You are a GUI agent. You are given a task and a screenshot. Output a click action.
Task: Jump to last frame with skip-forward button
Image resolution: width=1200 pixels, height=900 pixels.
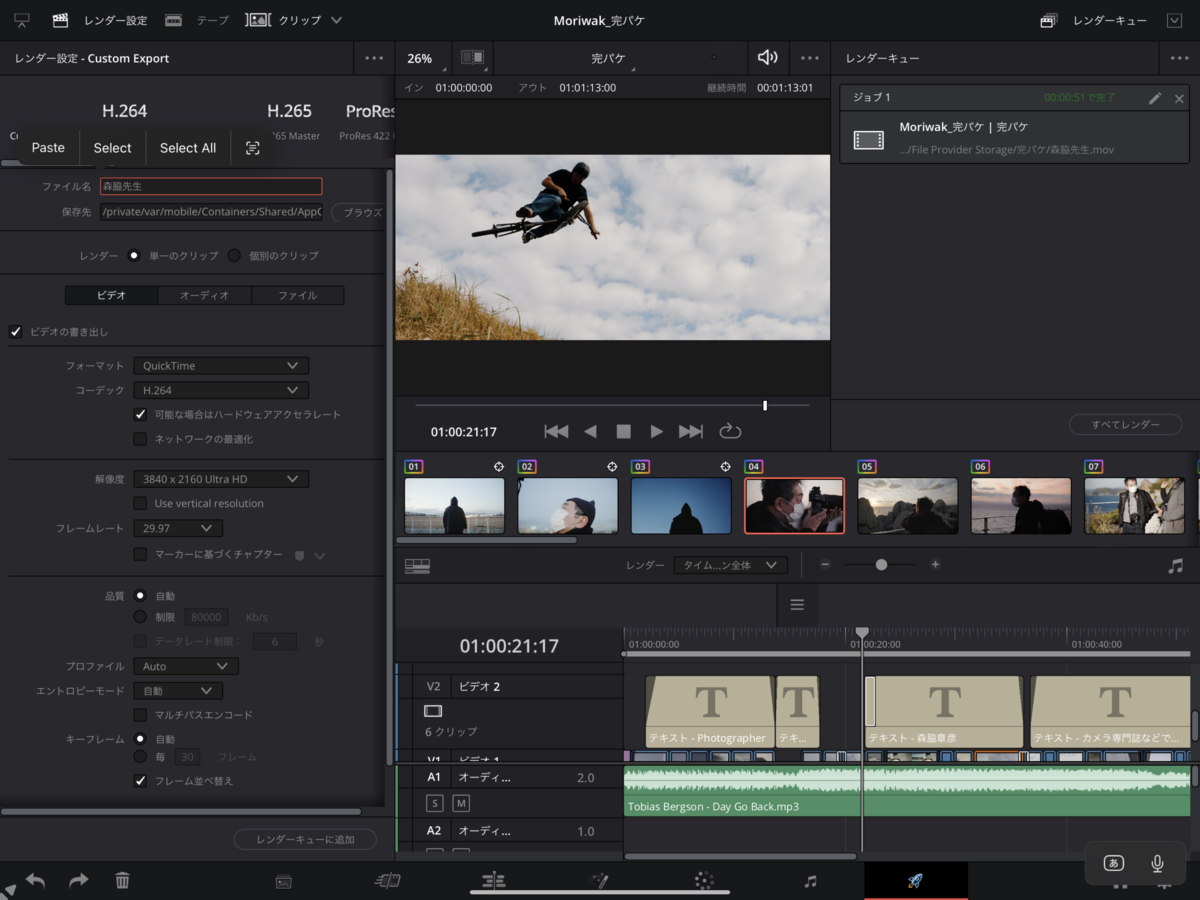click(691, 431)
